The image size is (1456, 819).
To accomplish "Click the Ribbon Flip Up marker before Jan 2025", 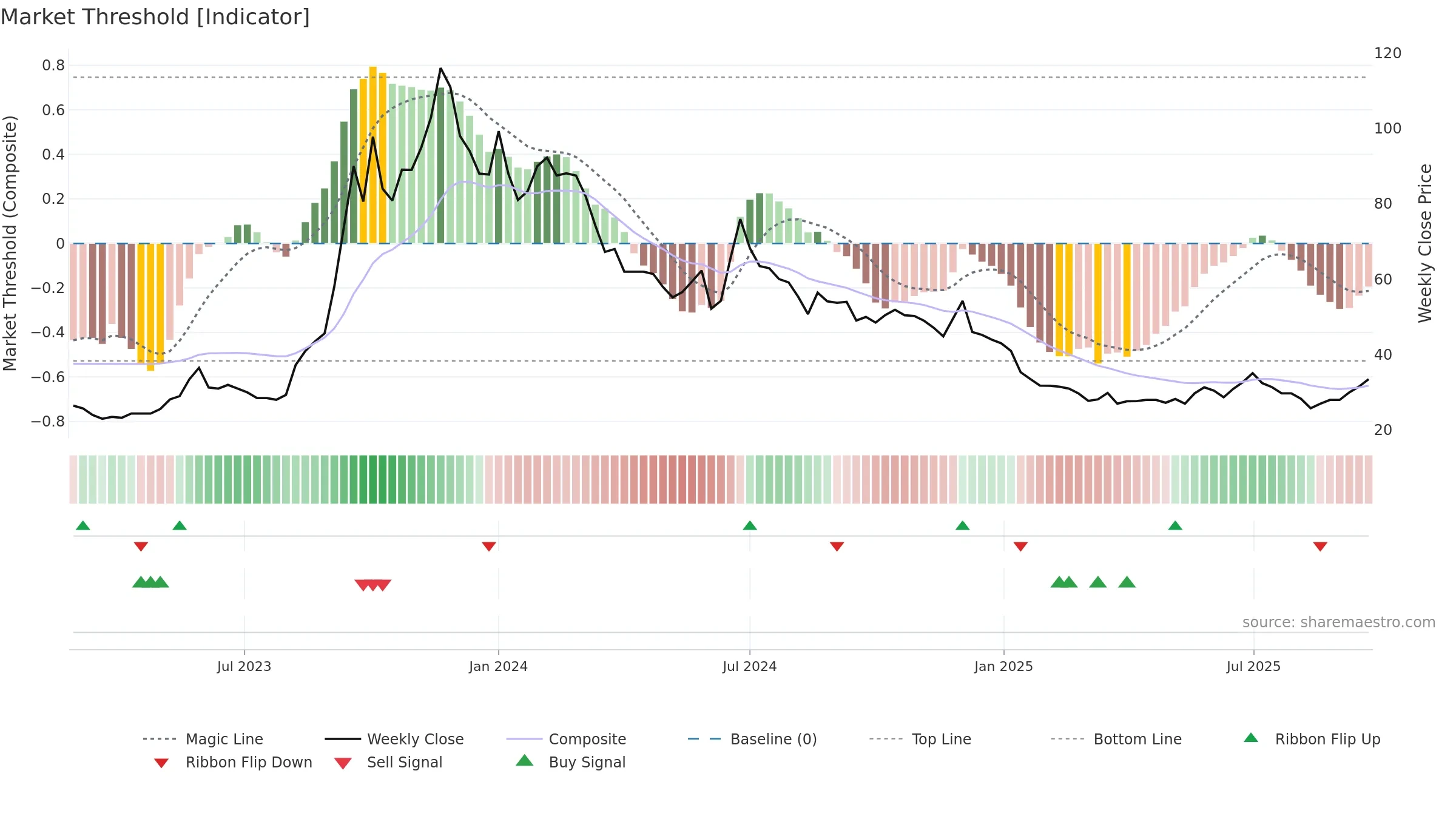I will pyautogui.click(x=963, y=525).
